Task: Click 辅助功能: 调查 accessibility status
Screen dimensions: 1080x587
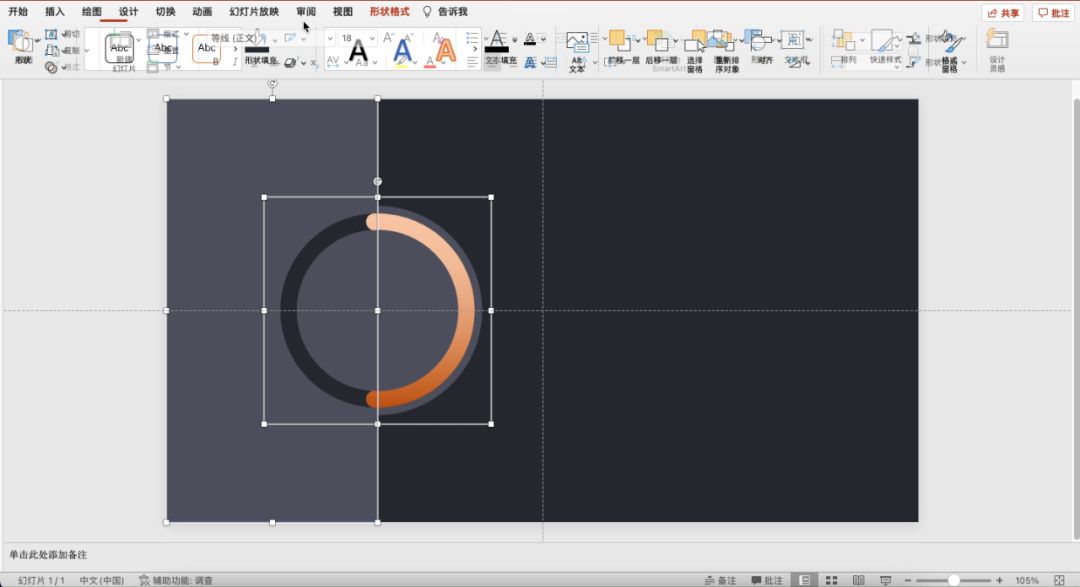Action: pyautogui.click(x=176, y=581)
